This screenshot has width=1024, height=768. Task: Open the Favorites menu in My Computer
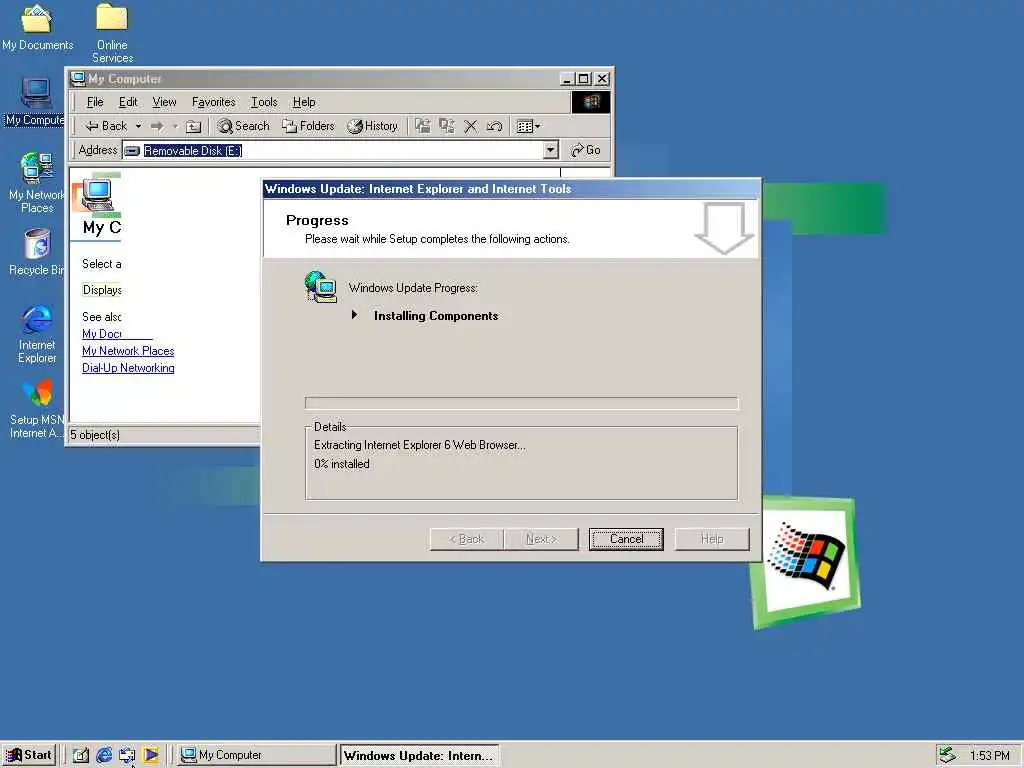(214, 102)
